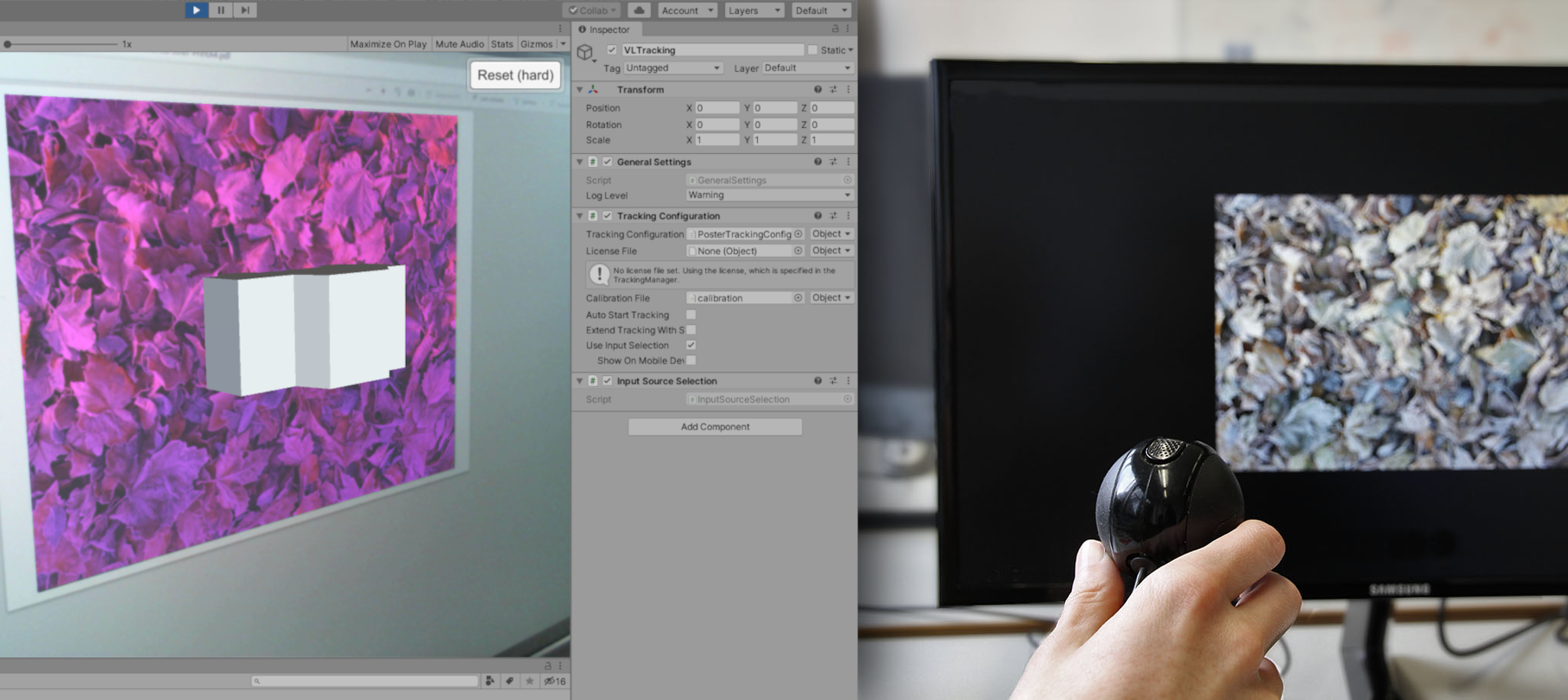Open the cloud services panel
The height and width of the screenshot is (700, 1568).
[x=639, y=10]
